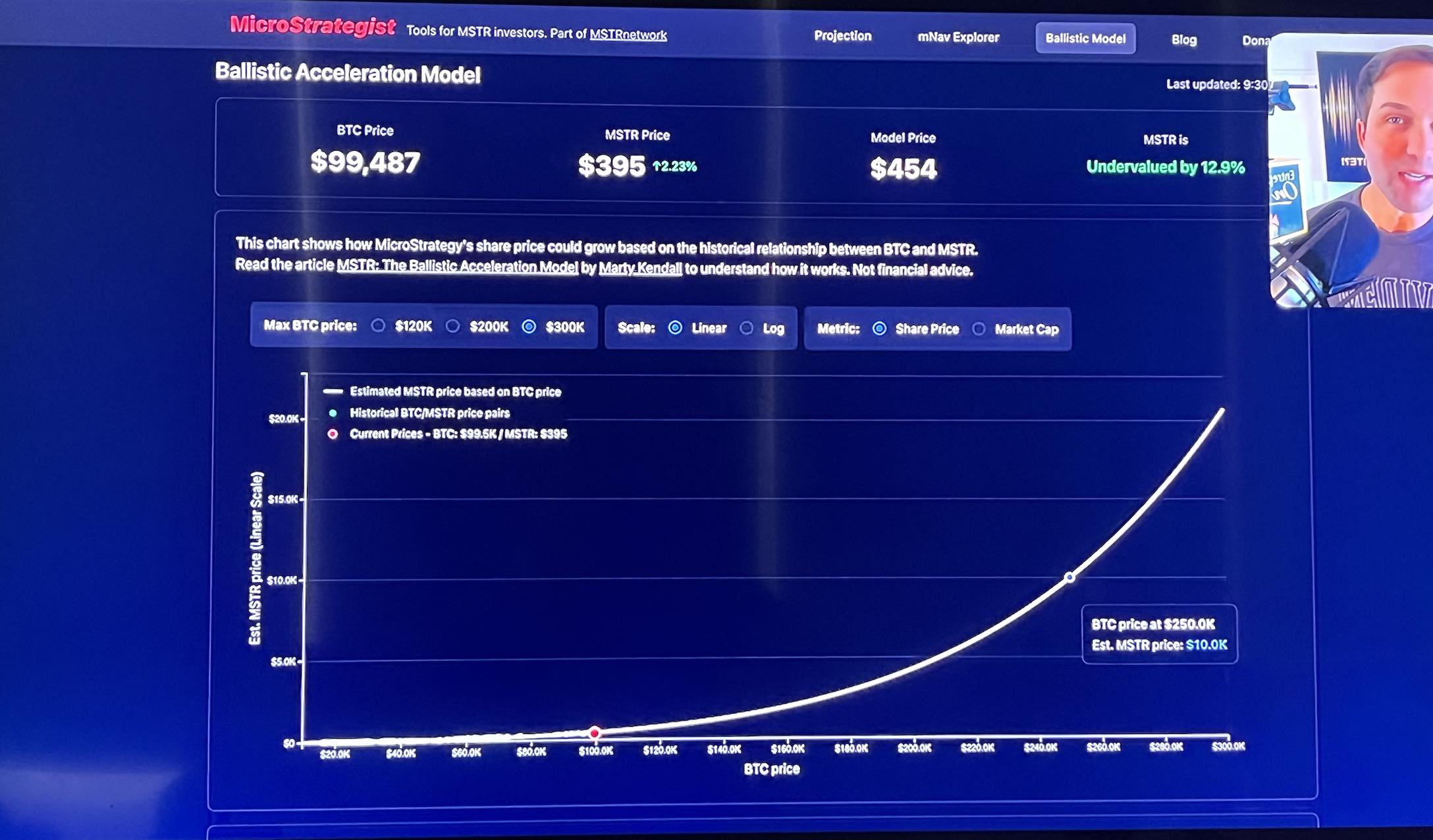Open the Ballistic Acceleration Model article link
Viewport: 1433px width, 840px height.
point(458,266)
